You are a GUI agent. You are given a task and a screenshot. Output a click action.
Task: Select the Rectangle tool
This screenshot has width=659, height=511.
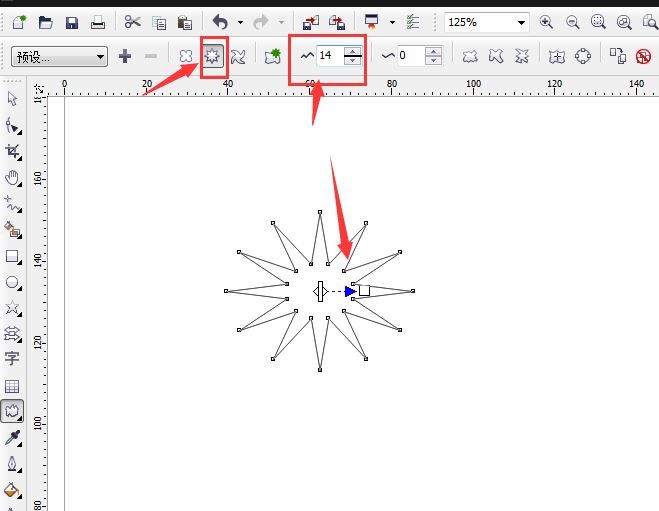tap(12, 256)
